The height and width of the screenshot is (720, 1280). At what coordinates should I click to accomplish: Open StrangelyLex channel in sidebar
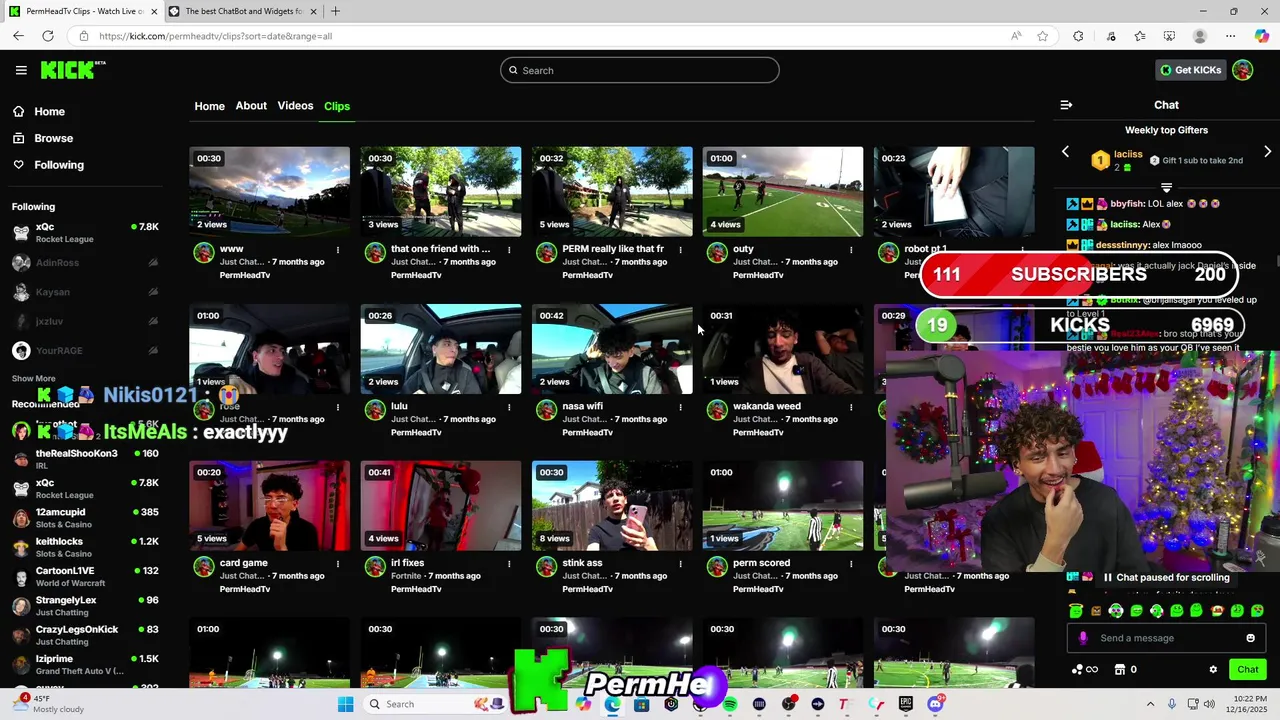tap(85, 606)
